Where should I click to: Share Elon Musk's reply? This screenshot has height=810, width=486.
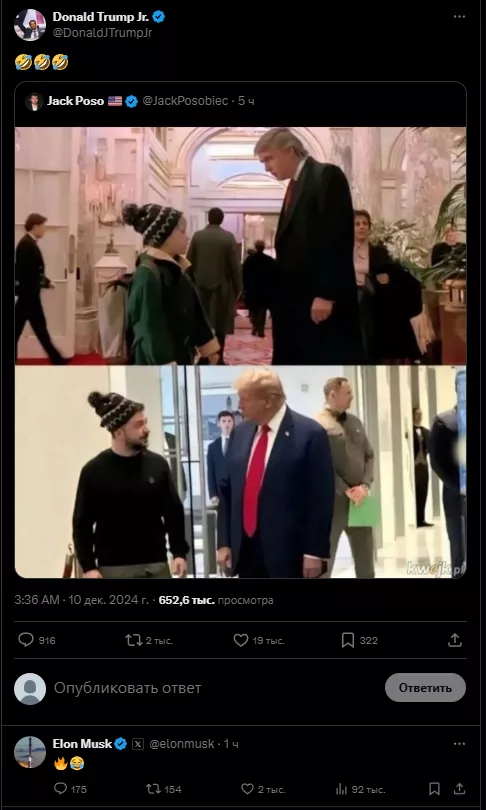pyautogui.click(x=459, y=788)
